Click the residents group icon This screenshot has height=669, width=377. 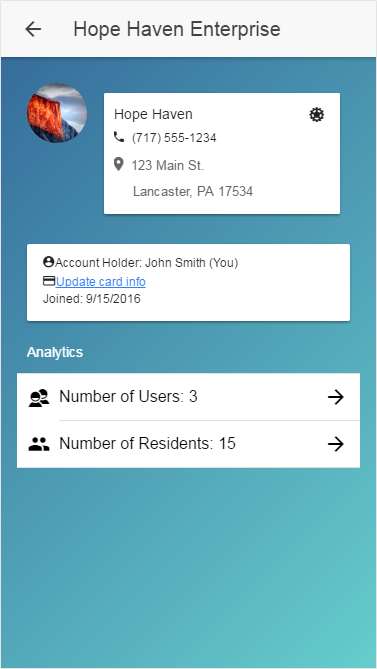[39, 444]
